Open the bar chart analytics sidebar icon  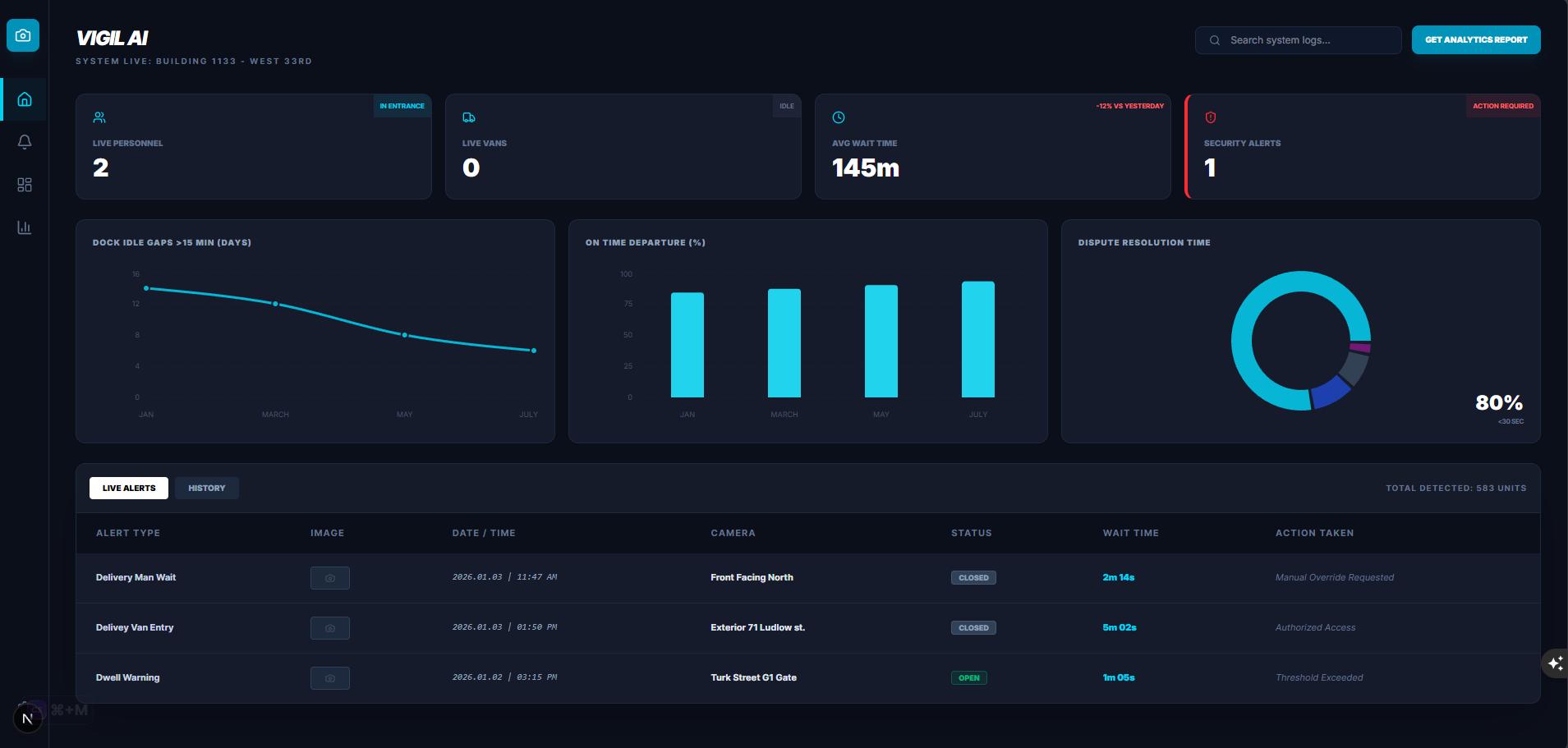coord(25,227)
